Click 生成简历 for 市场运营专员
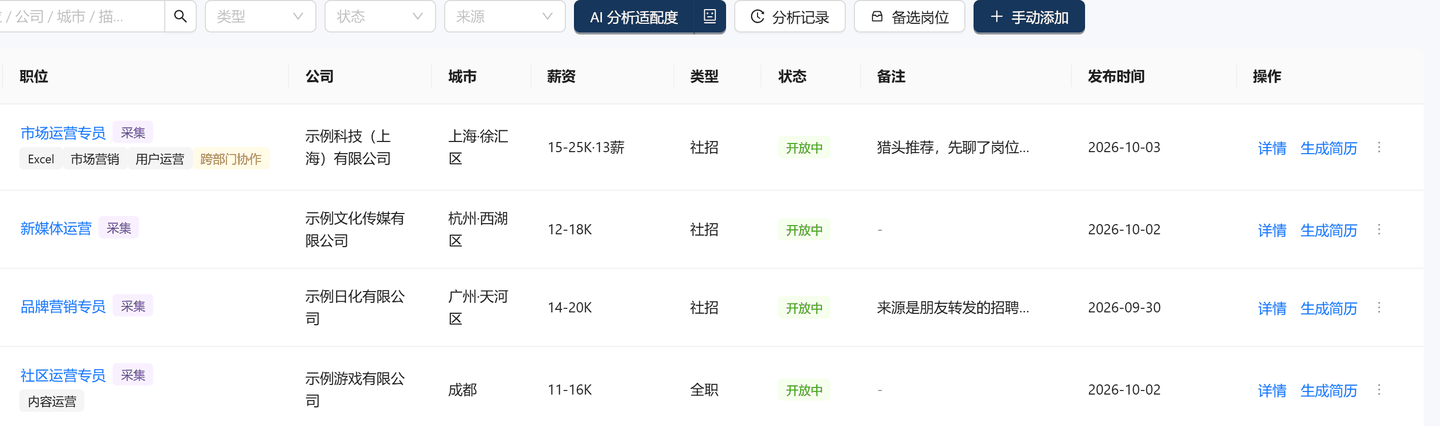1440x426 pixels. (x=1329, y=148)
